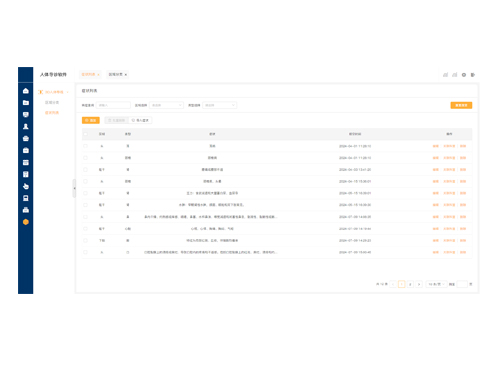Screen dimensions: 500x368
Task: Select the pointing hand sidebar icon
Action: click(26, 186)
